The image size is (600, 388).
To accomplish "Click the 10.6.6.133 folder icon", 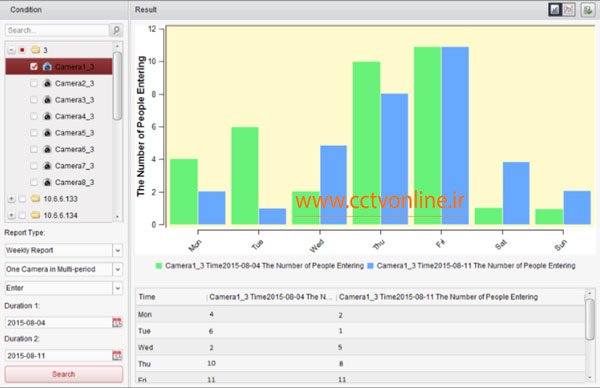I will (36, 198).
